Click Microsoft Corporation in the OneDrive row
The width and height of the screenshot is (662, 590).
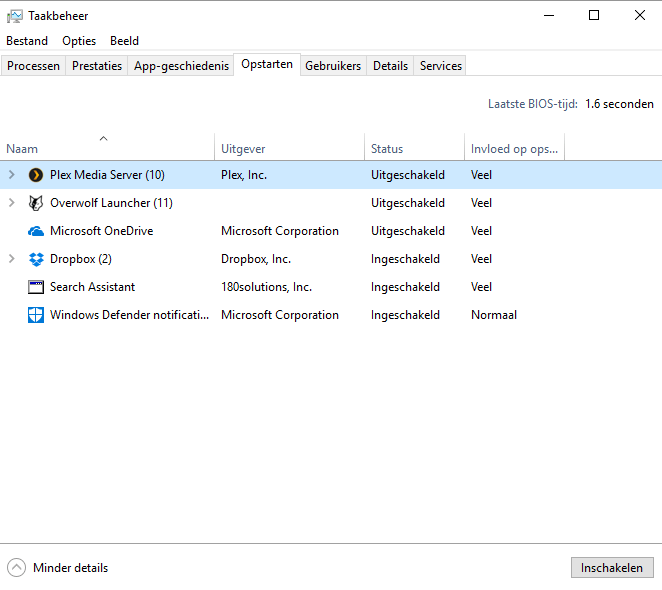280,231
